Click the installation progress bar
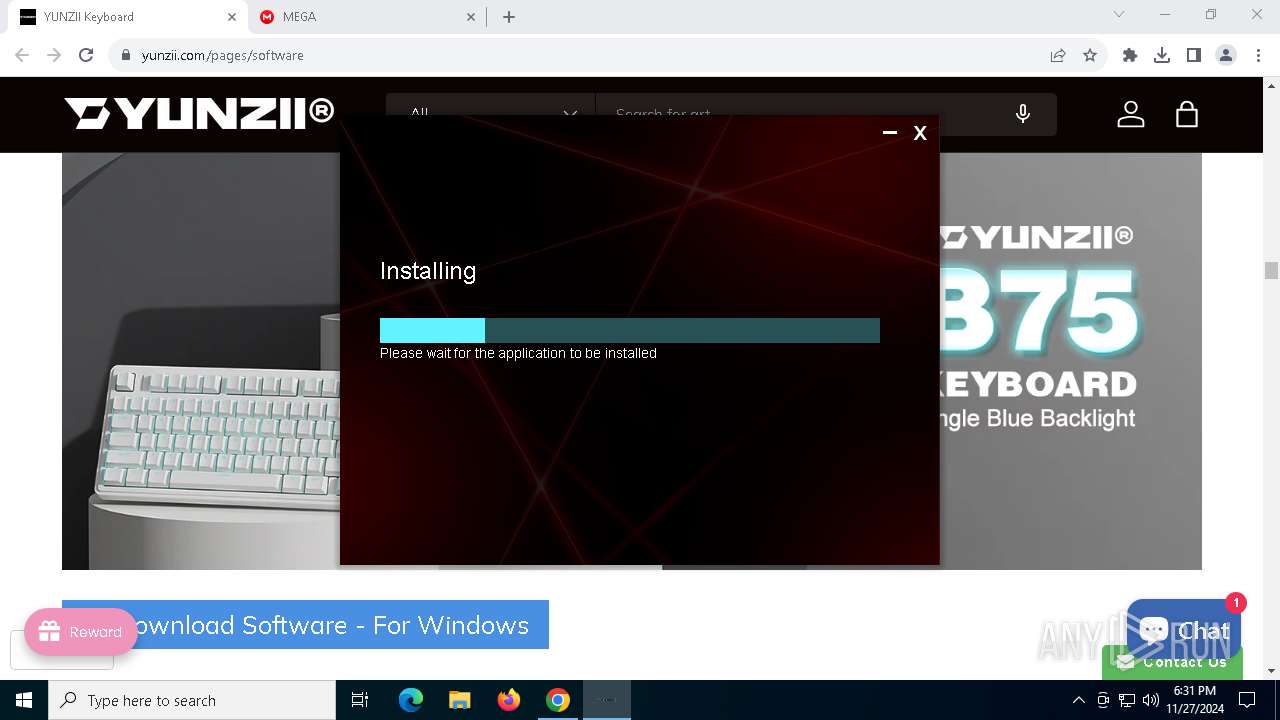Screen dimensions: 1280x720 [630, 330]
